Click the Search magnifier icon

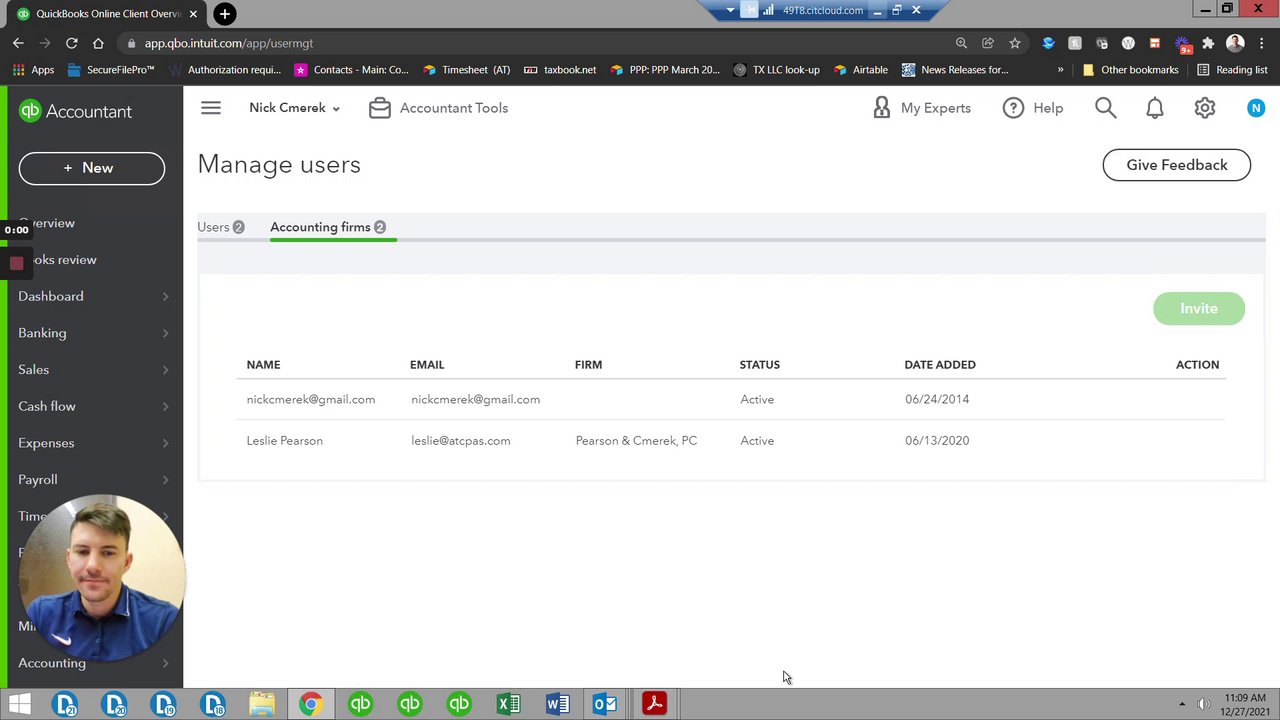point(1105,108)
